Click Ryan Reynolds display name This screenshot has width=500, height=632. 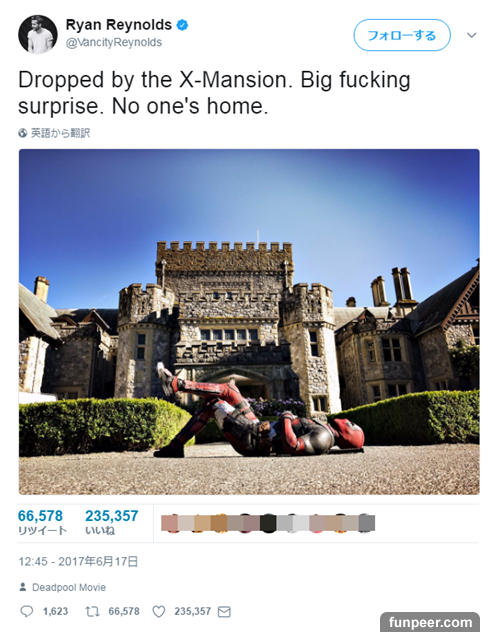(118, 25)
